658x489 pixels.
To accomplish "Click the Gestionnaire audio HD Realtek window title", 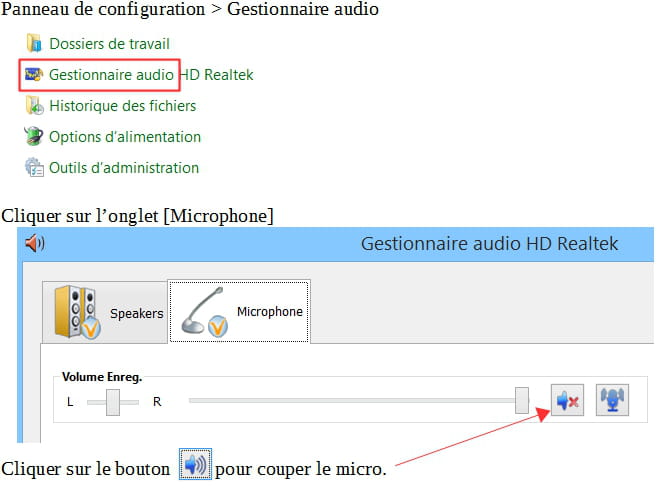I will (489, 244).
